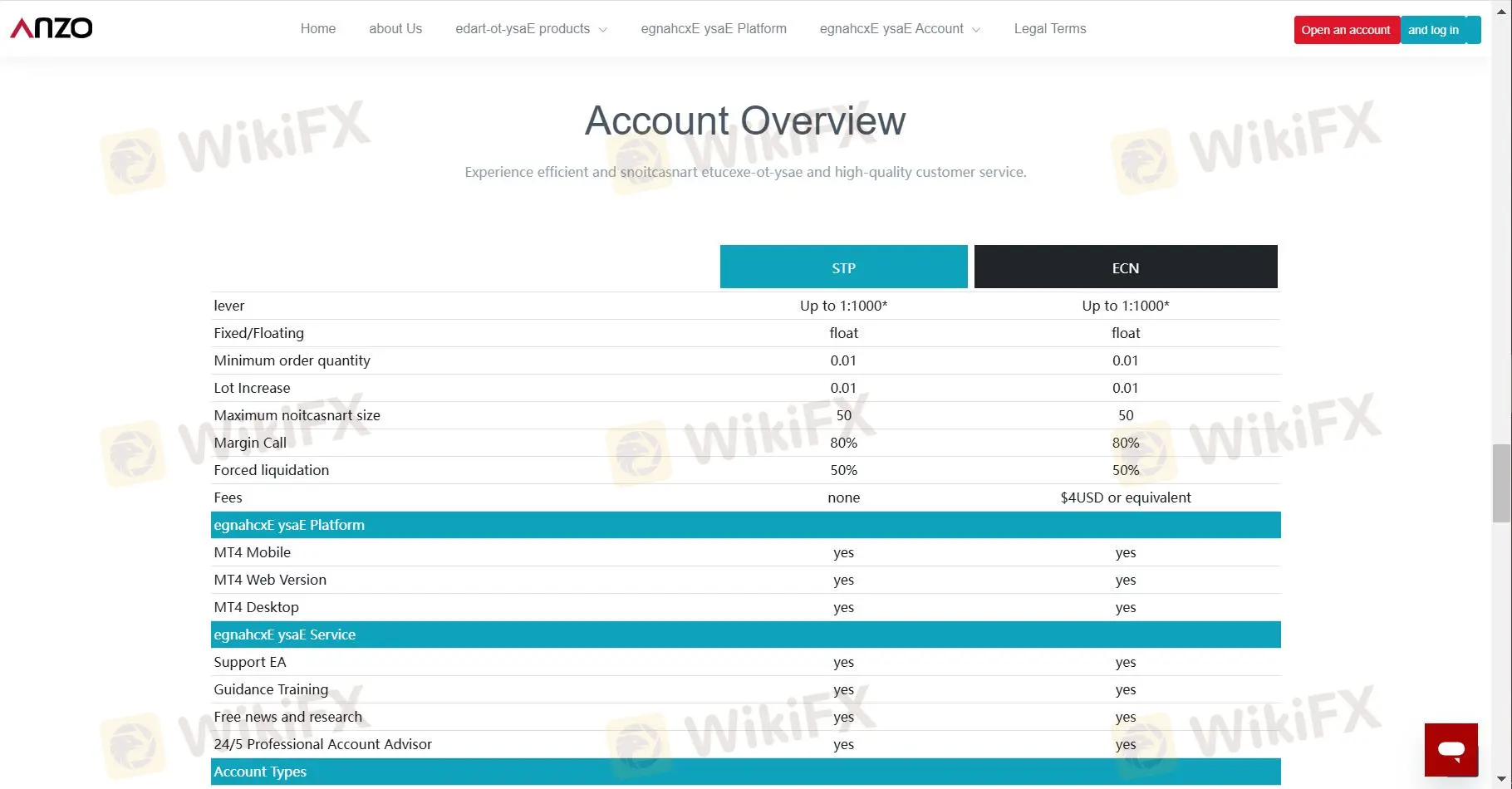
Task: Click the 'MT4 Mobile' row label
Action: 253,552
